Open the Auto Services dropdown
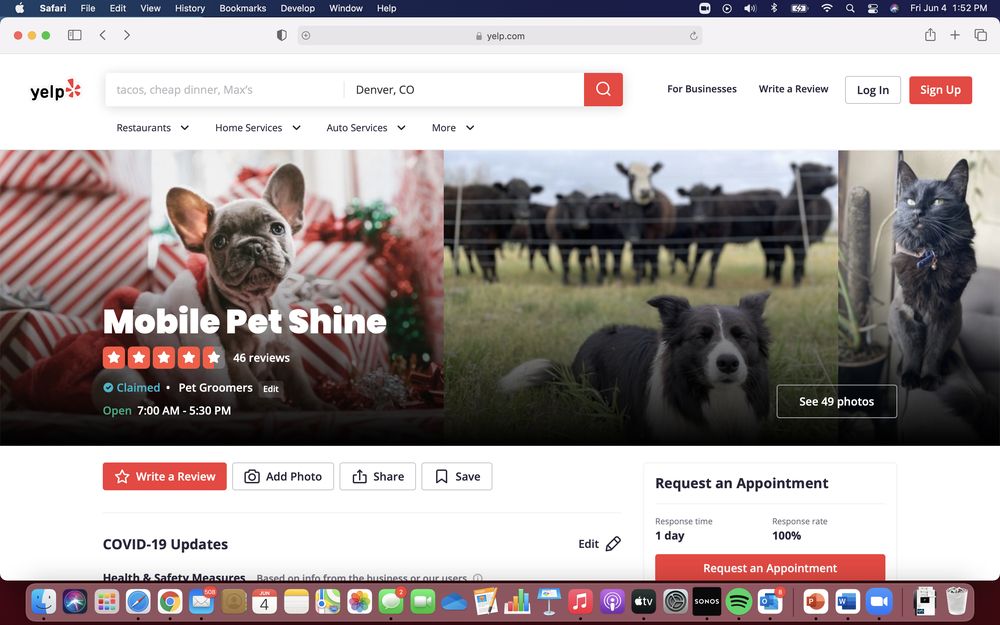 (366, 128)
